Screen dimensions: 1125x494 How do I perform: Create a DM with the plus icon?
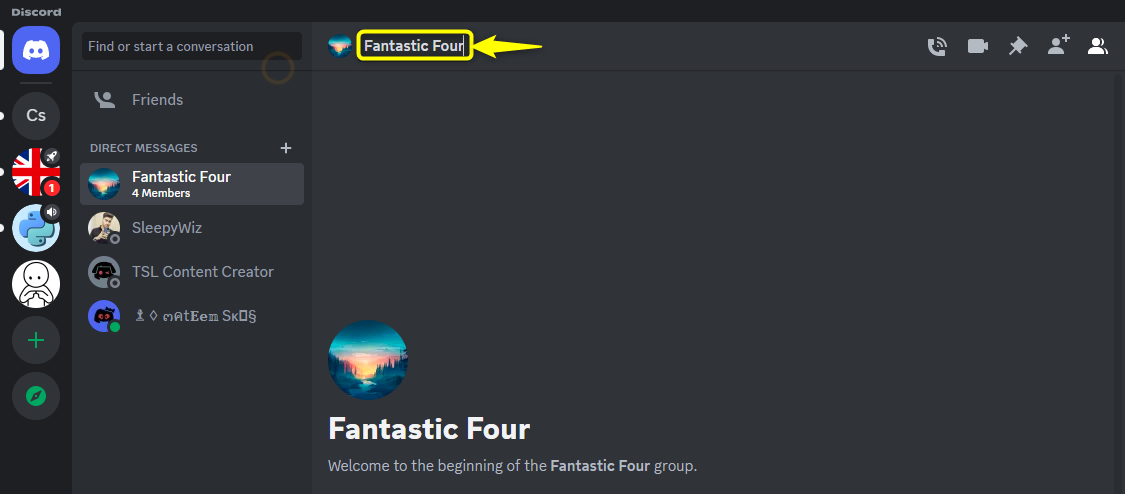(x=286, y=148)
